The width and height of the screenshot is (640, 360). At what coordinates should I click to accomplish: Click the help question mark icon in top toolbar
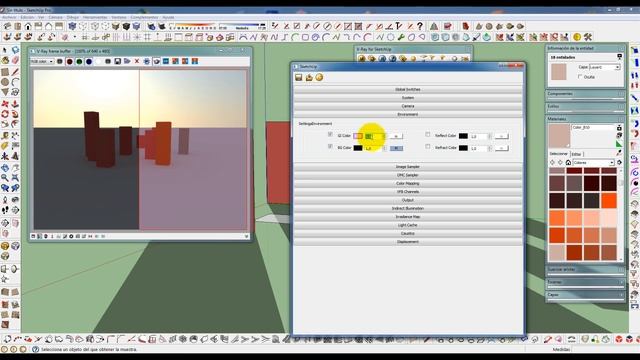click(x=420, y=27)
